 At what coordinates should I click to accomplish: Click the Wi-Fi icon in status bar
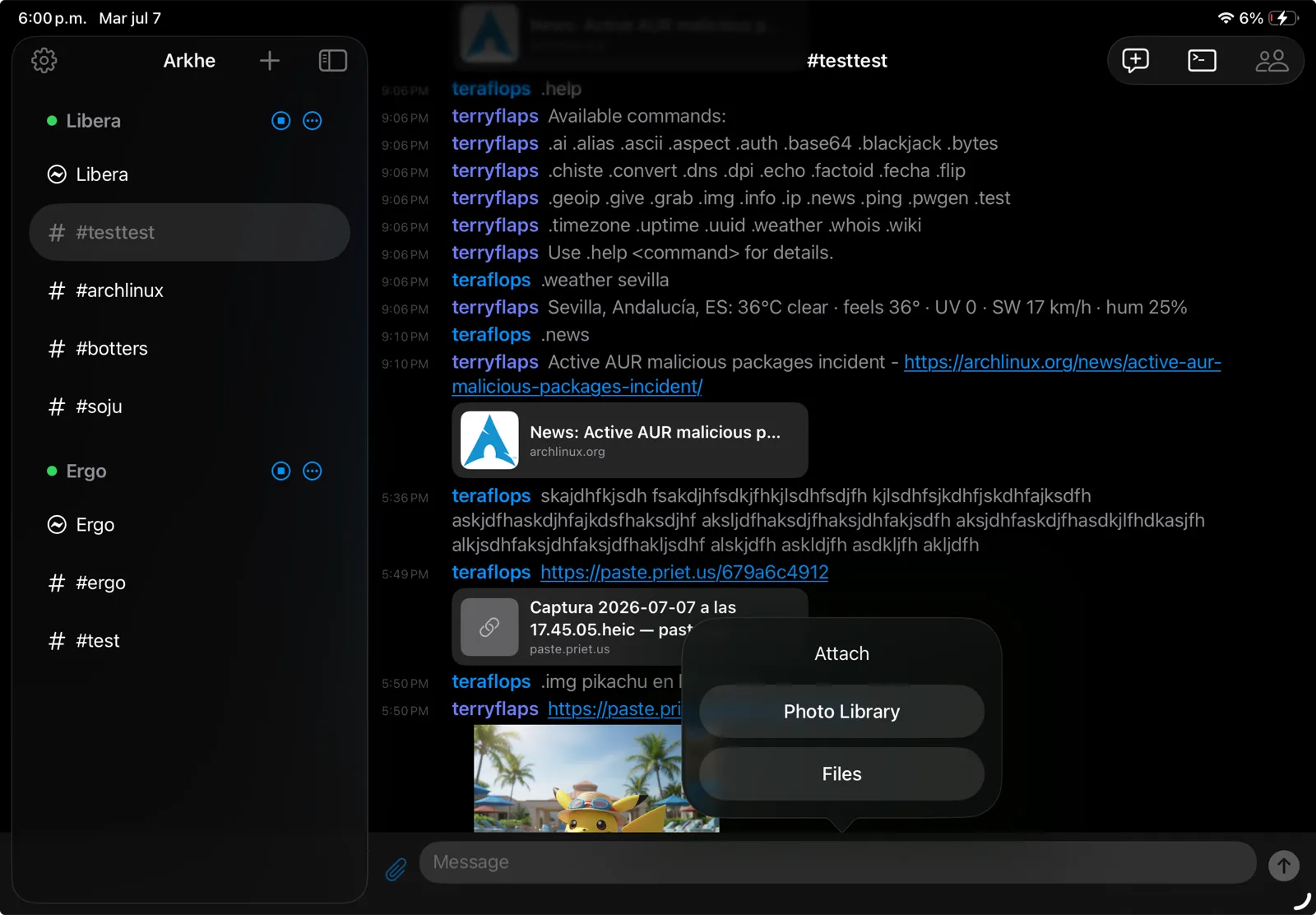(1226, 18)
